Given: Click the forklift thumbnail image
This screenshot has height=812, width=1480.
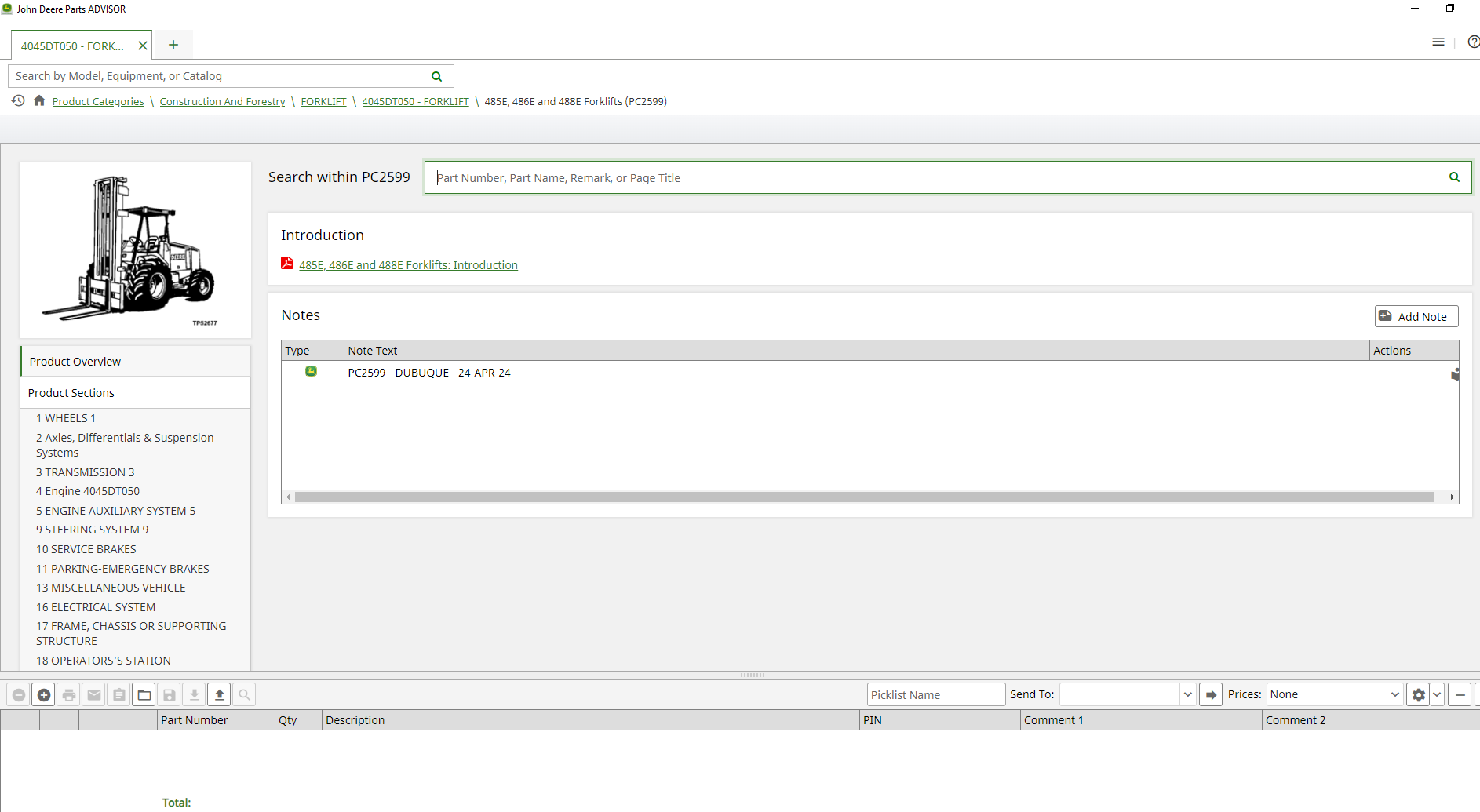Looking at the screenshot, I should (x=135, y=250).
